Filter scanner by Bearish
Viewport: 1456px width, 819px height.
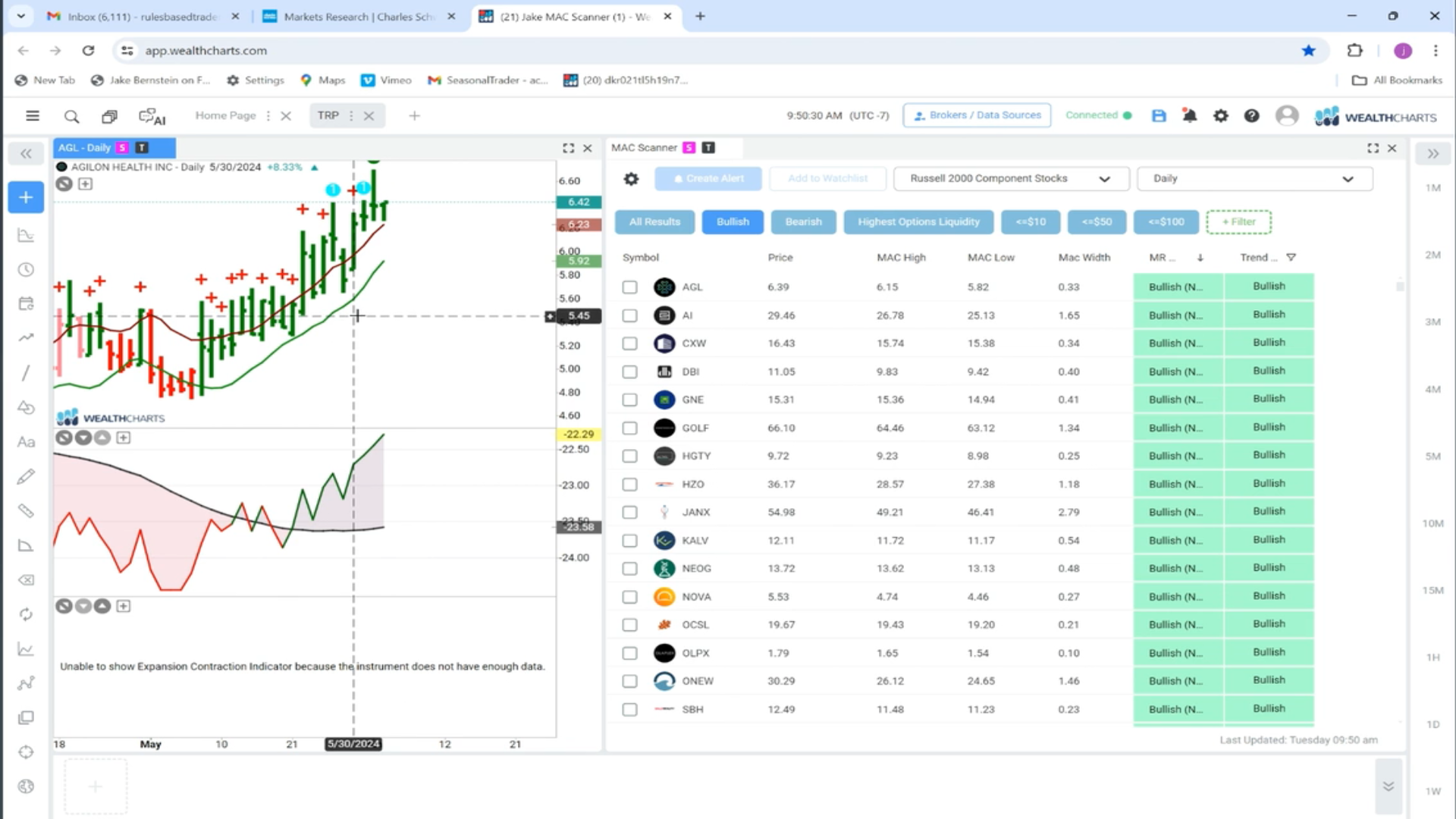pos(803,222)
